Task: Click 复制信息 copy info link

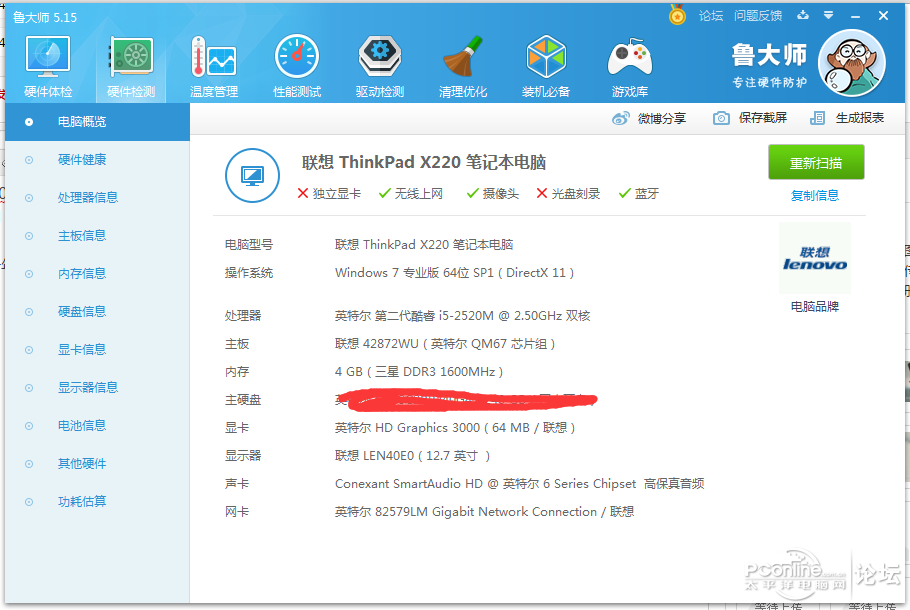Action: tap(815, 196)
